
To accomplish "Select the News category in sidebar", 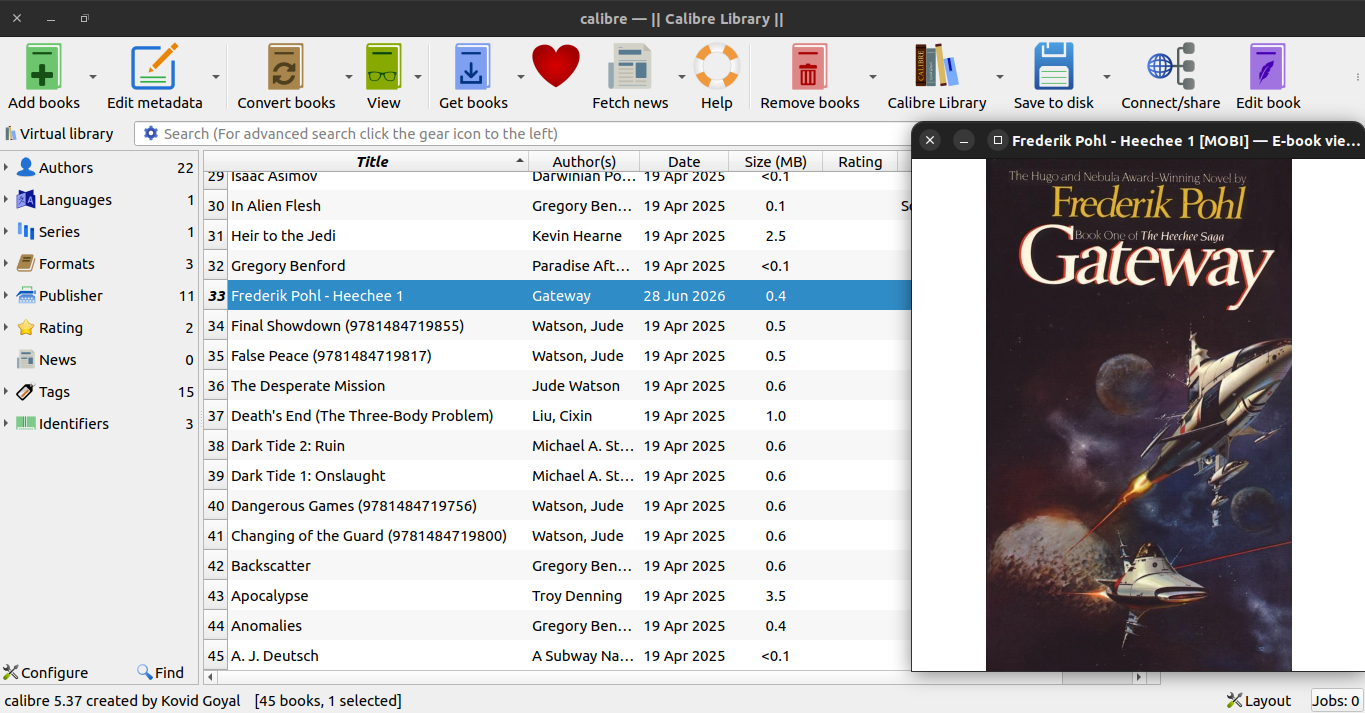I will (57, 360).
